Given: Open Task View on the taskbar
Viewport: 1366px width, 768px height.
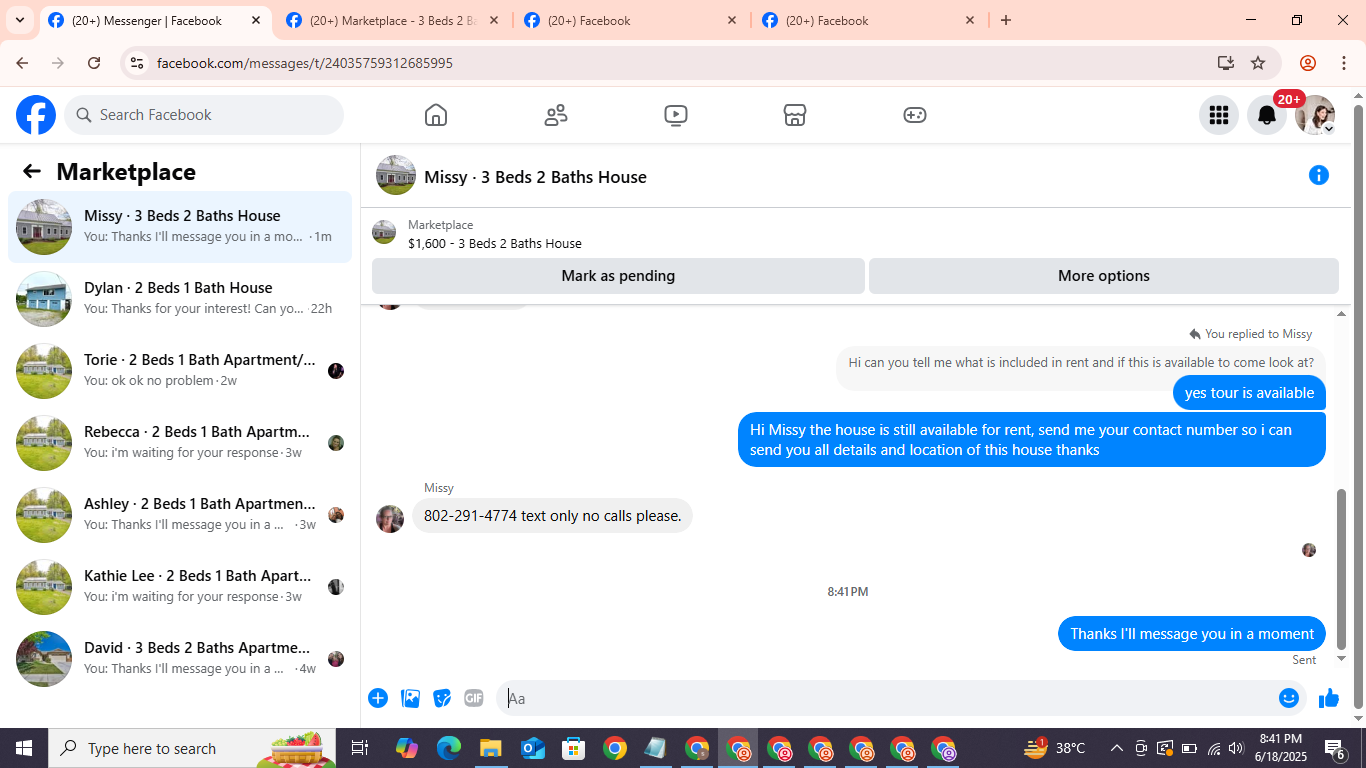Looking at the screenshot, I should (x=360, y=748).
